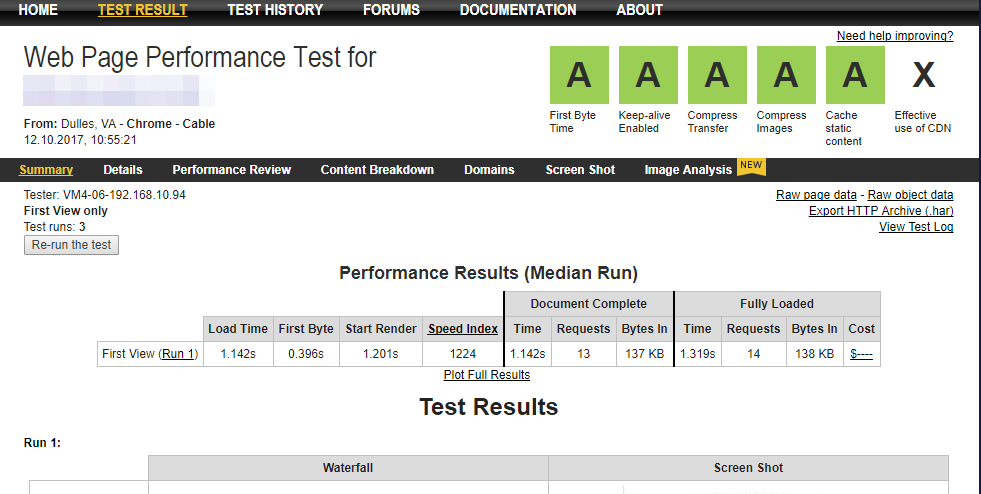Viewport: 981px width, 494px height.
Task: Click the Keep-alive Enabled grade badge
Action: click(648, 75)
